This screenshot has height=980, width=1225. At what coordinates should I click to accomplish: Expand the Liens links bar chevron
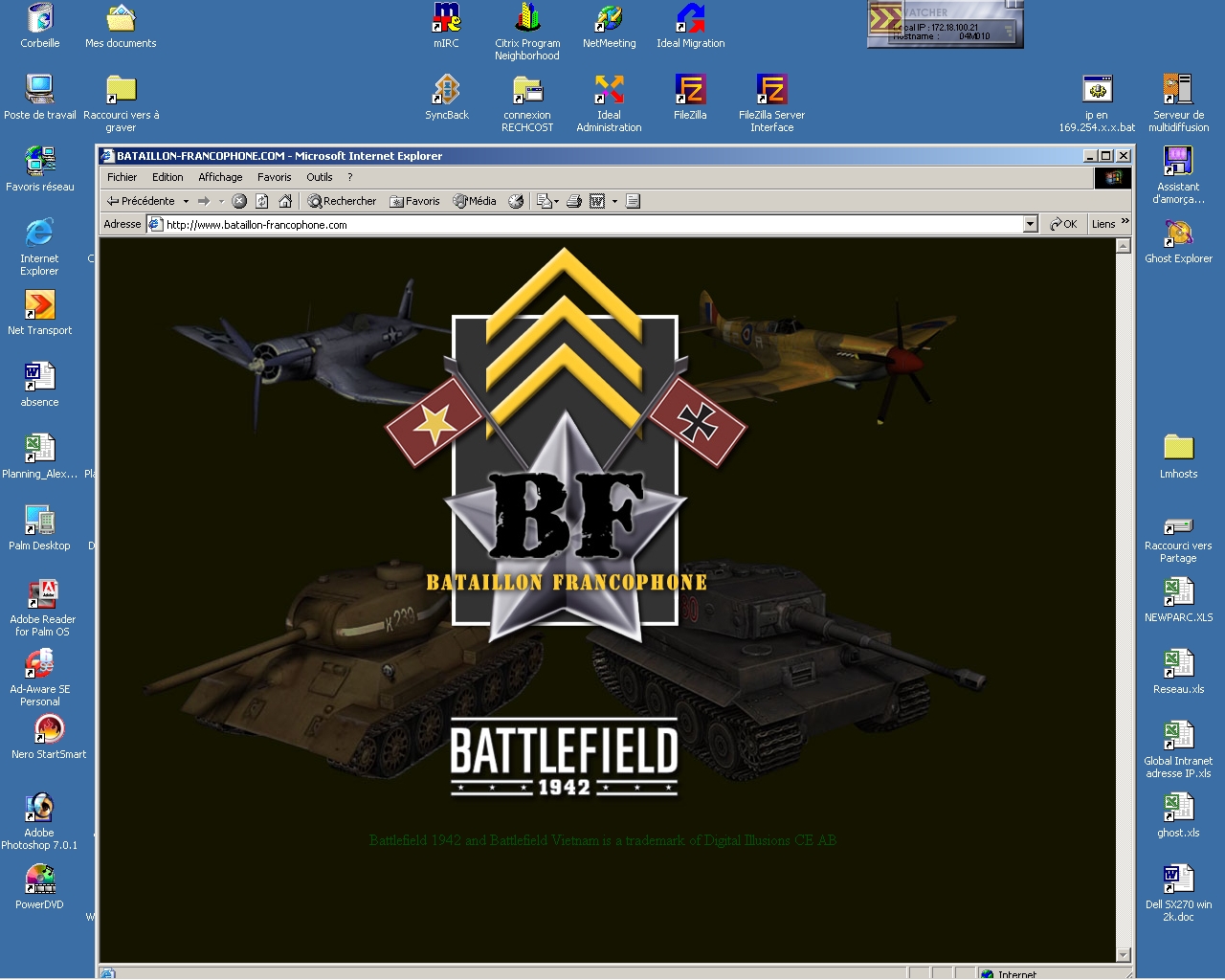1125,221
